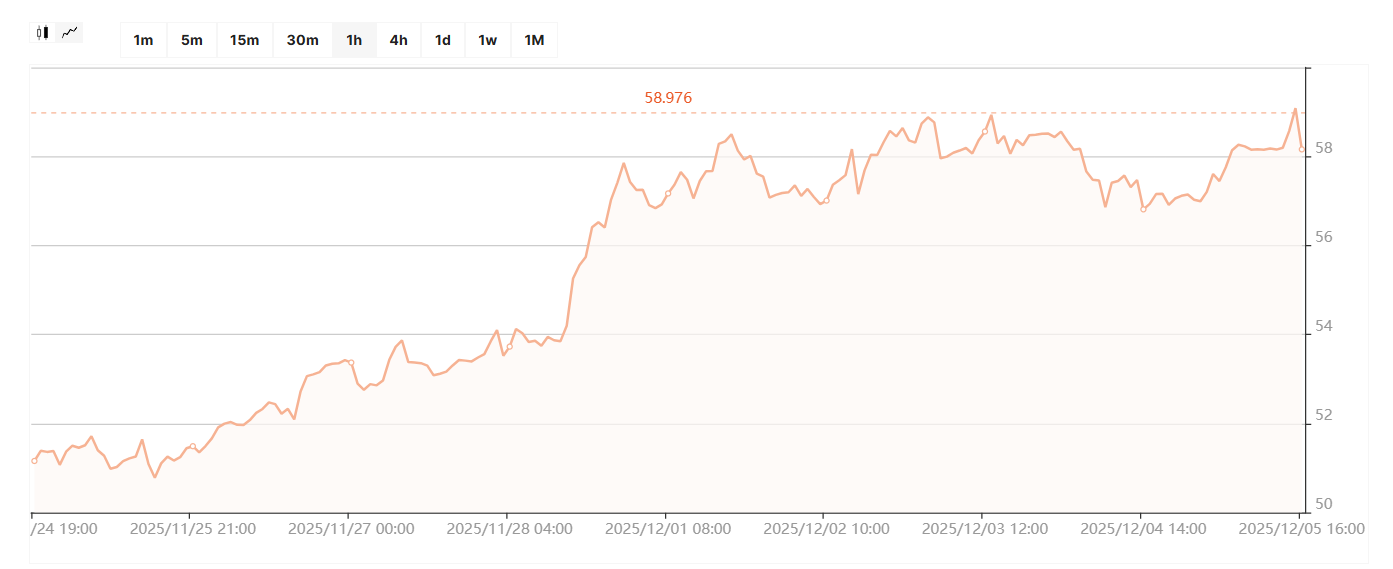Viewport: 1393px width, 569px height.
Task: Click data point marker at 2025/11/25 21:00
Action: pos(193,446)
